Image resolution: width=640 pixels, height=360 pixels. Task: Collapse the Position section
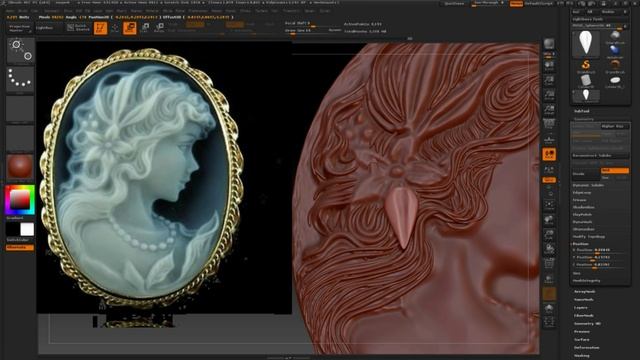coord(580,244)
